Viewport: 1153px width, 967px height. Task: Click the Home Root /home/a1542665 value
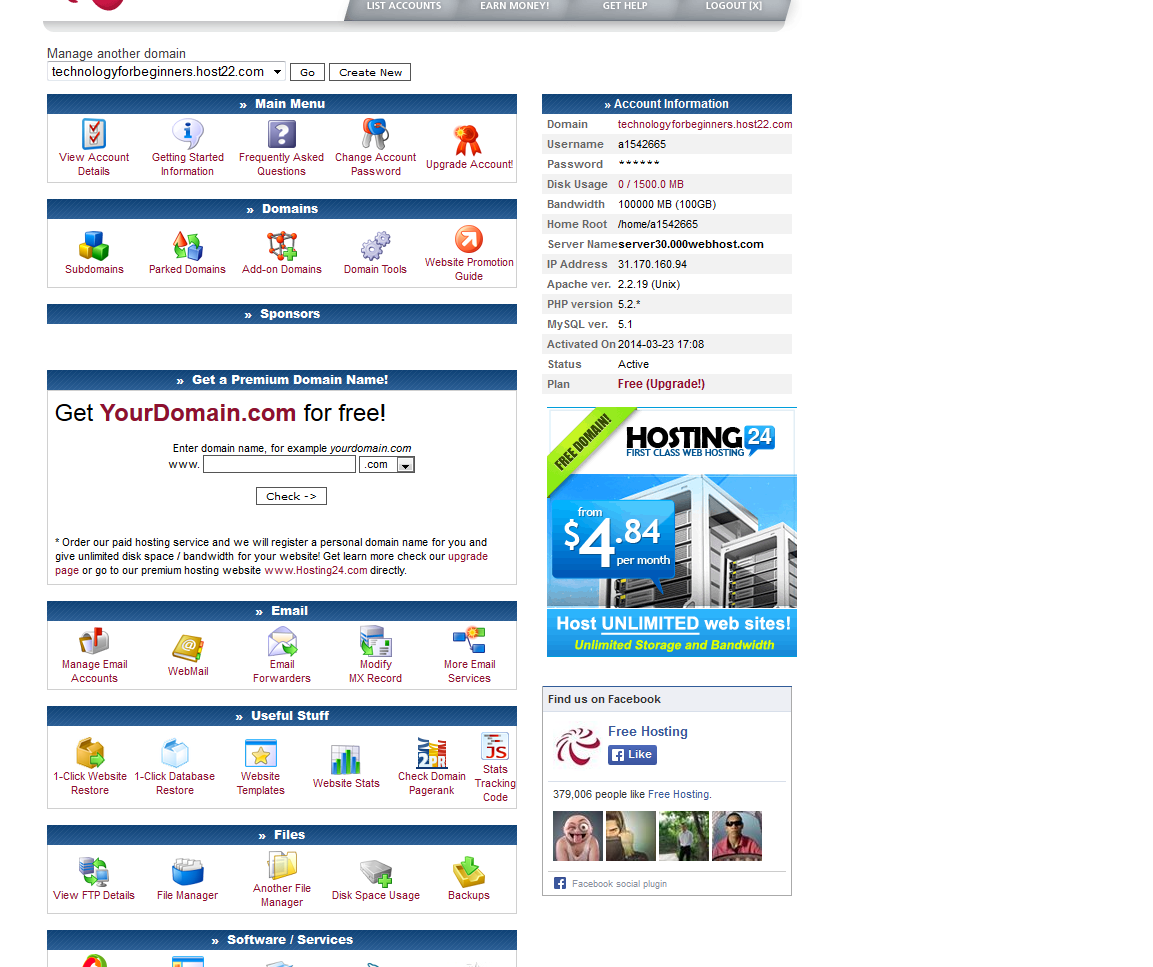658,224
